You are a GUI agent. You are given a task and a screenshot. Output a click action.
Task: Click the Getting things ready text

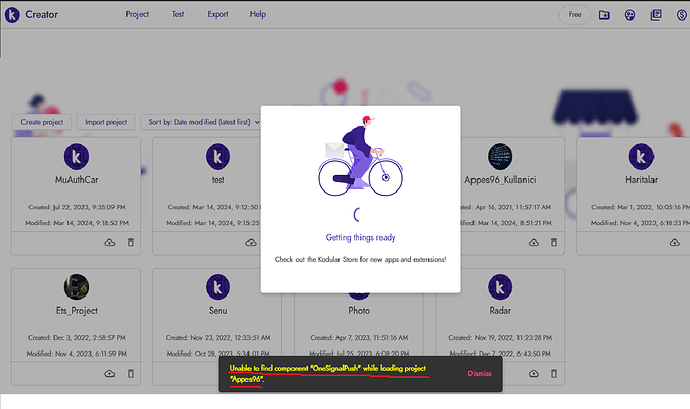(x=360, y=238)
